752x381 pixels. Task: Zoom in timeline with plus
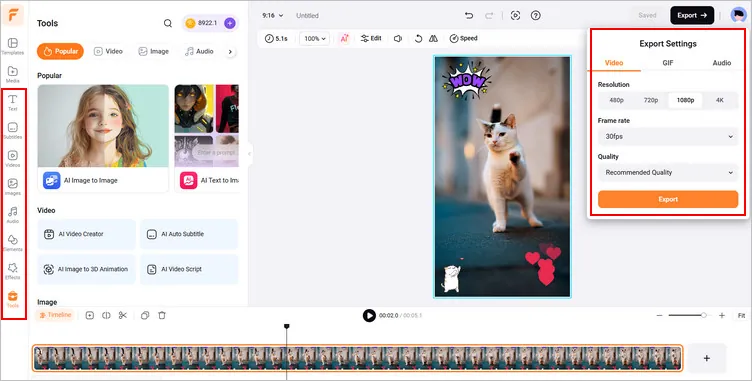tap(722, 315)
